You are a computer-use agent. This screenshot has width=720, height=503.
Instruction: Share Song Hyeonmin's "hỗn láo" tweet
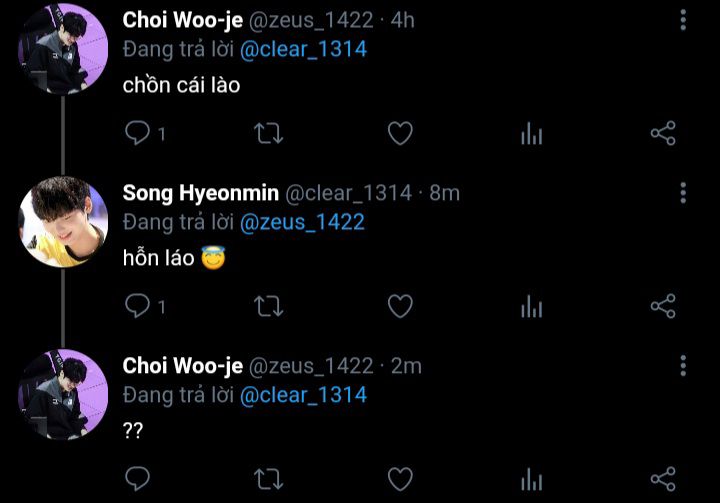[x=663, y=306]
